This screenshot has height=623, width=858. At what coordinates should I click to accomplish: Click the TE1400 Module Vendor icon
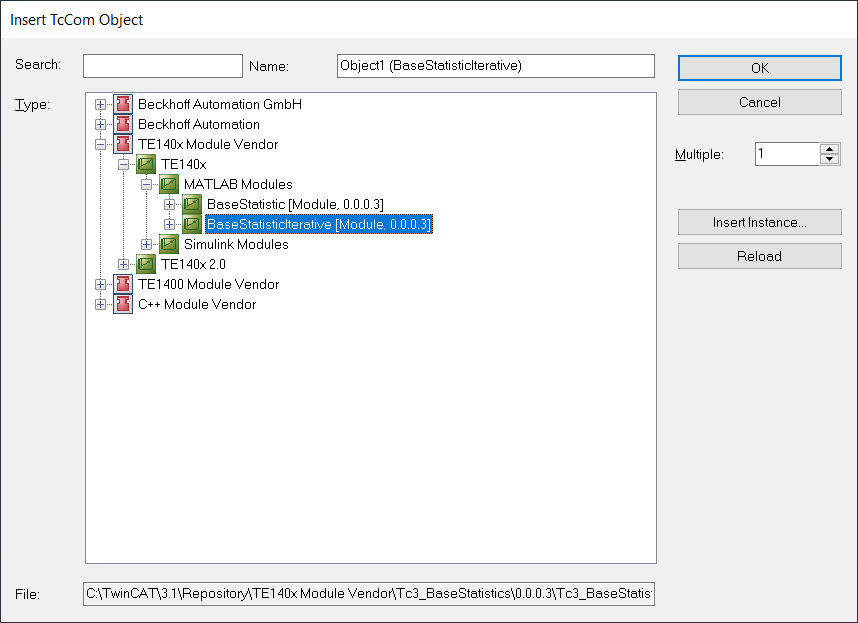(x=123, y=284)
